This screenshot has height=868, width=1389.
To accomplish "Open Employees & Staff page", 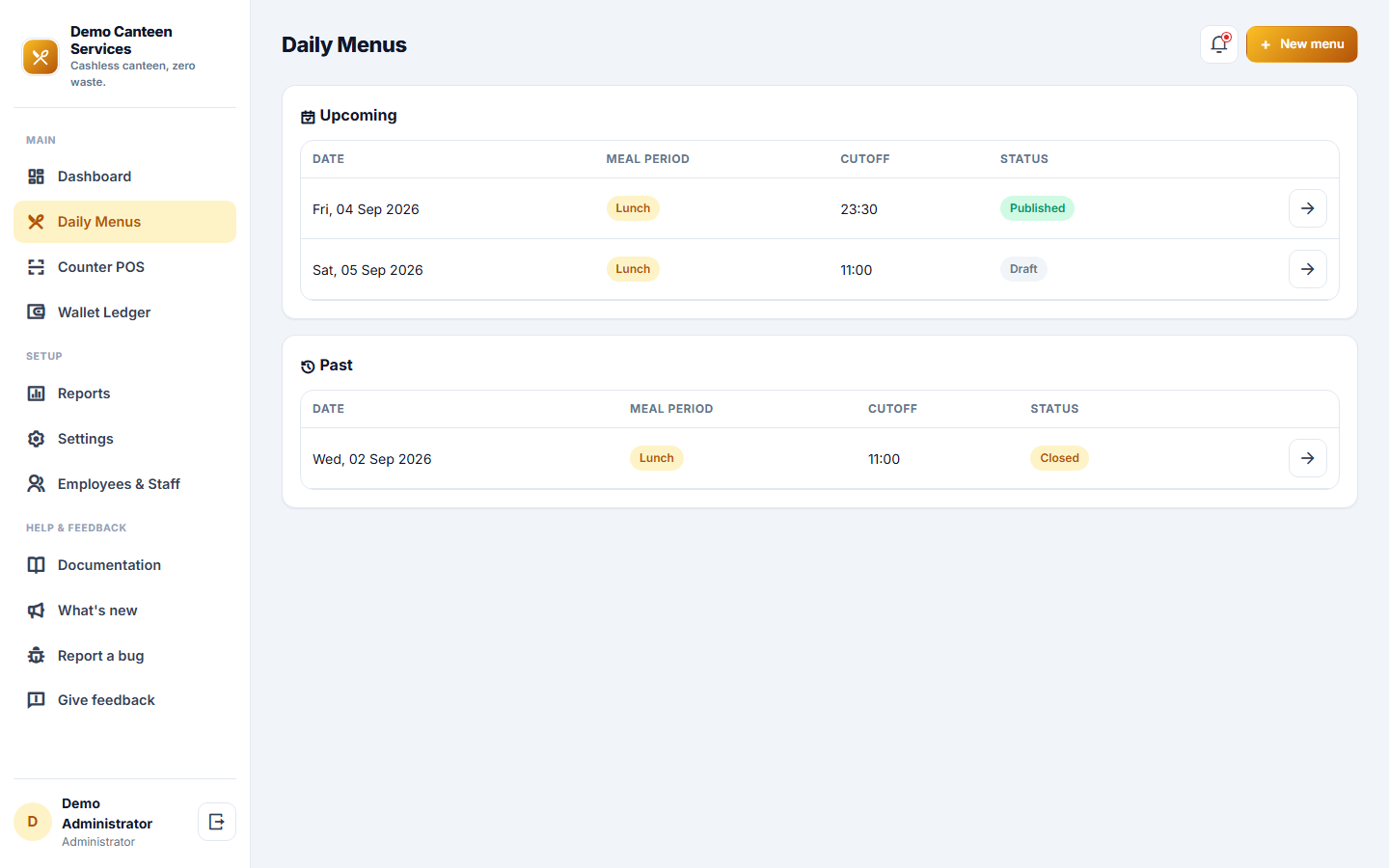I will [124, 484].
